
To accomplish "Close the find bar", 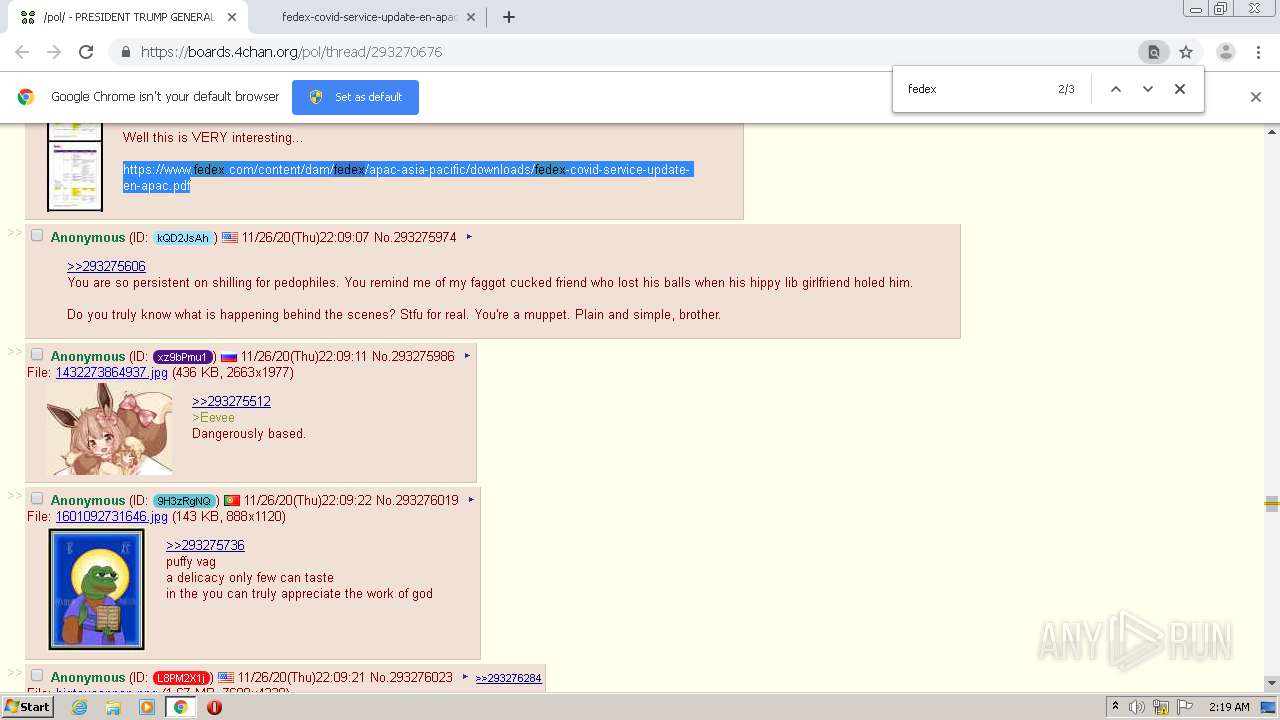I will (1180, 89).
